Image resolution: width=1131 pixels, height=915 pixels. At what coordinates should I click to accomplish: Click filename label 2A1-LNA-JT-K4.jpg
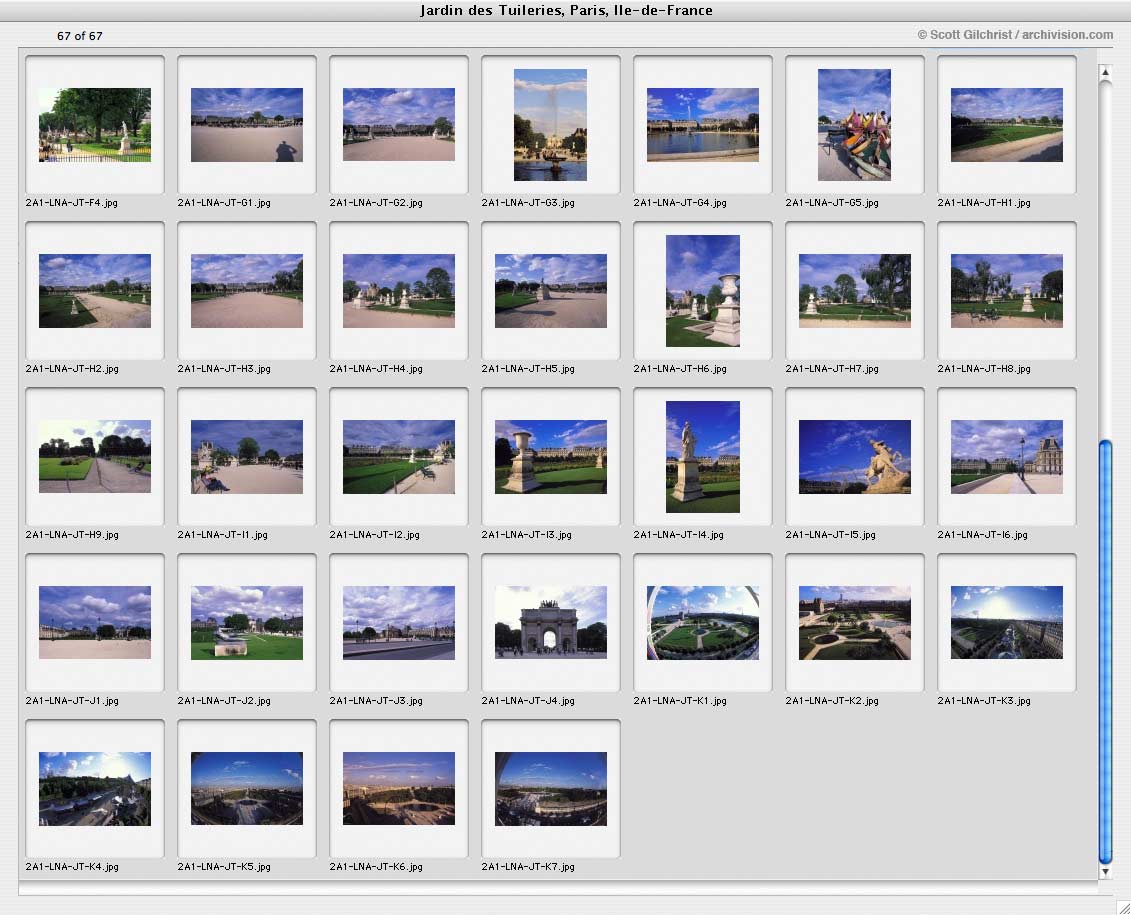tap(71, 867)
